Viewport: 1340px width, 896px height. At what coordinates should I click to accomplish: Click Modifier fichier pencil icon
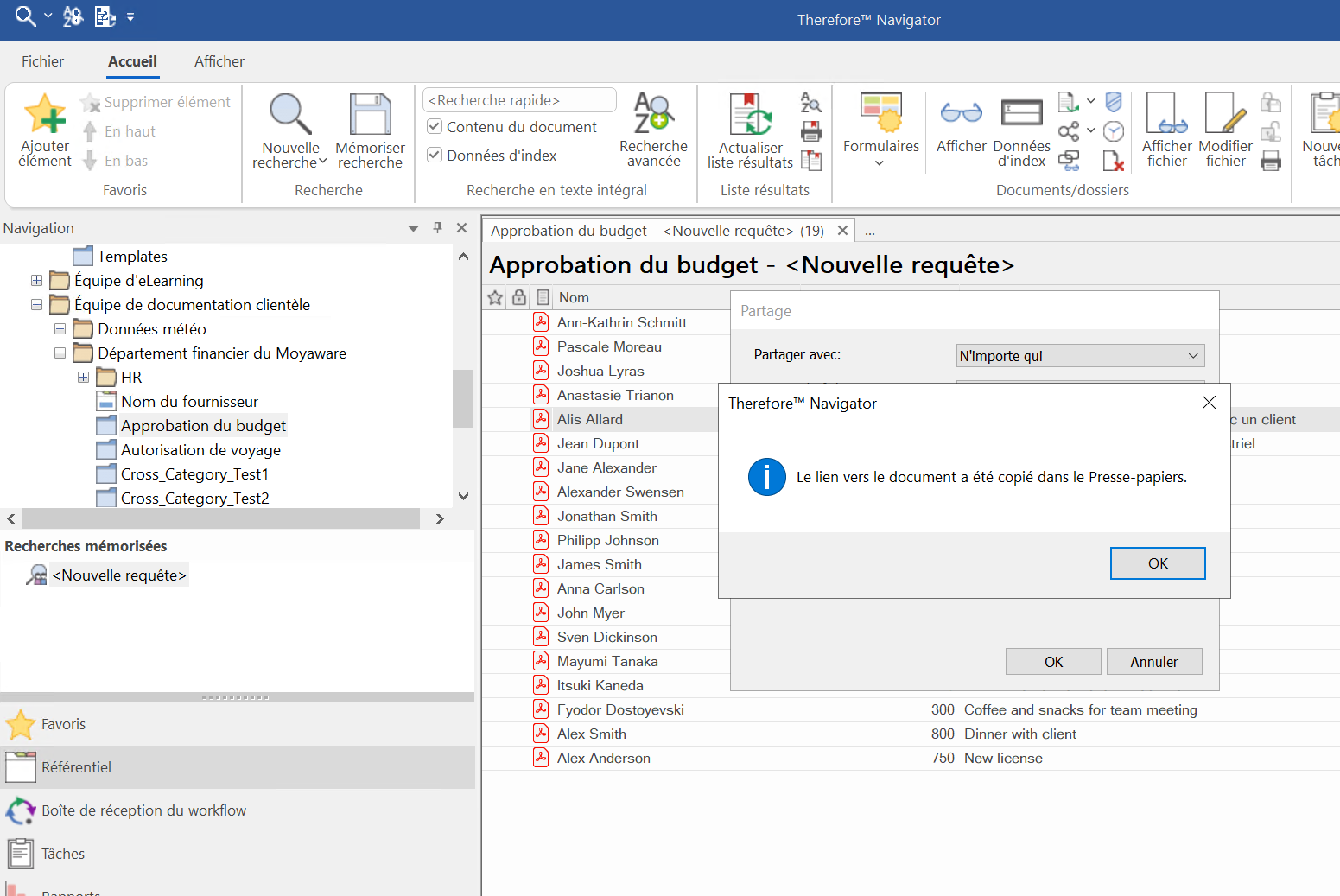[1225, 114]
